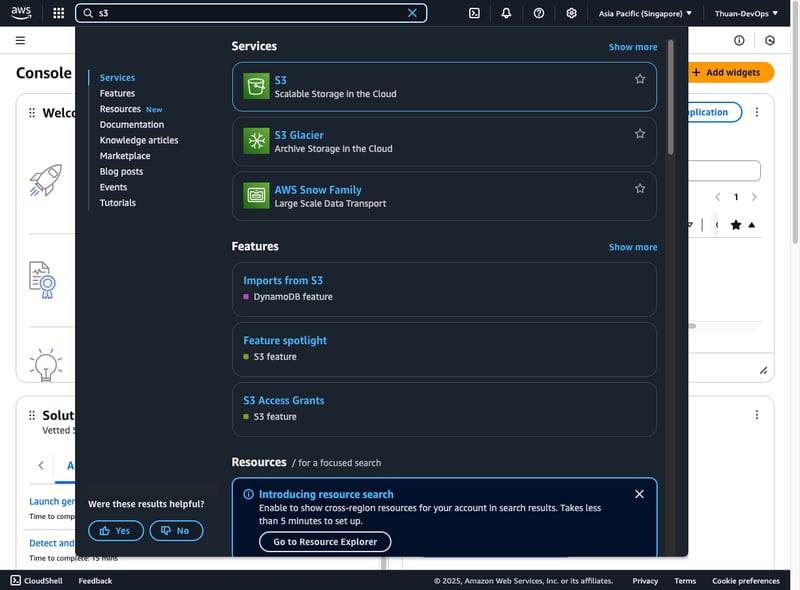Image resolution: width=800 pixels, height=590 pixels.
Task: Click inside the s3 search field
Action: (250, 13)
